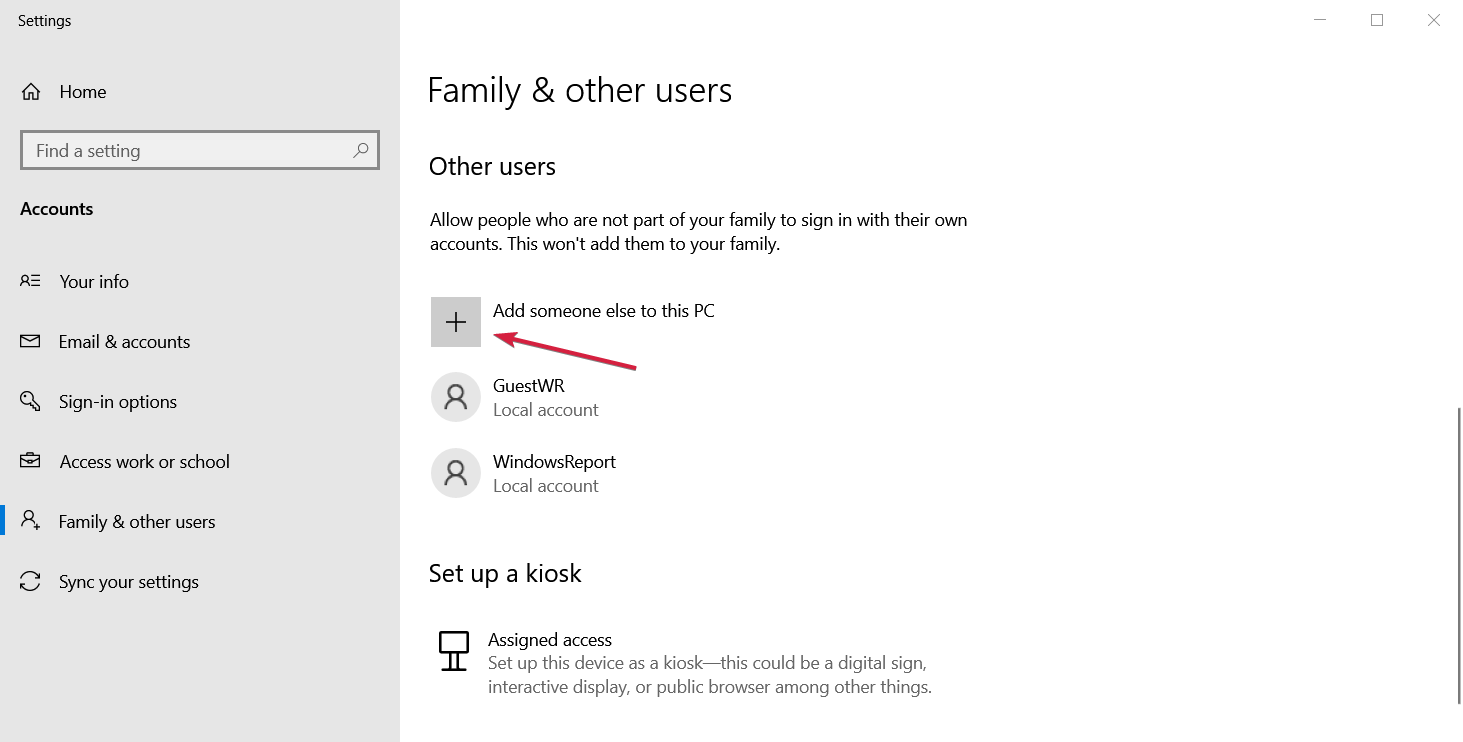The height and width of the screenshot is (742, 1463).
Task: Click the Assigned access kiosk icon
Action: [455, 650]
